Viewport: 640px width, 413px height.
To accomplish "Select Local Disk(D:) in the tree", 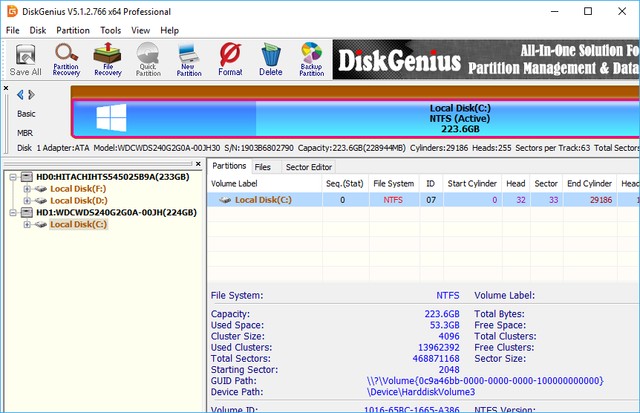I will click(79, 200).
